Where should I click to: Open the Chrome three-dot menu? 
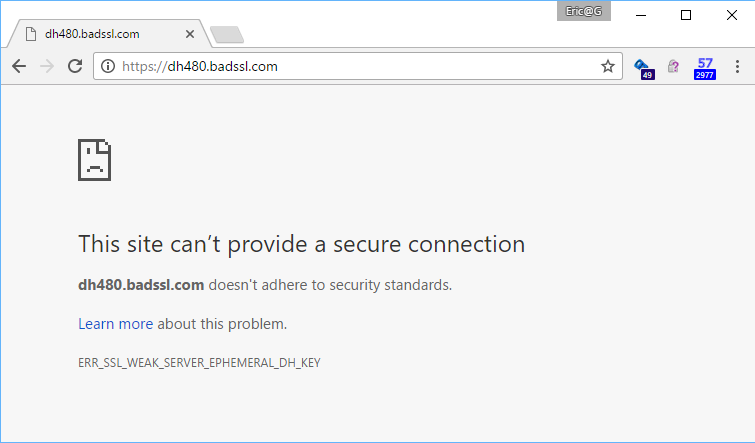[x=737, y=67]
